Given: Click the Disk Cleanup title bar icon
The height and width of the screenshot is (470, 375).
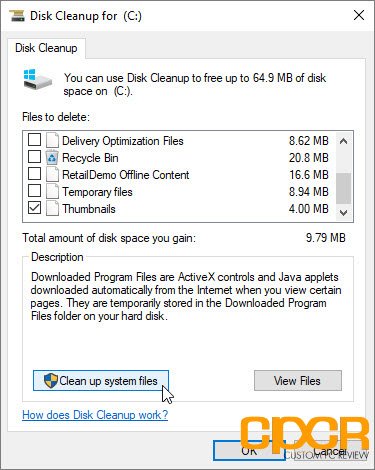Looking at the screenshot, I should click(17, 16).
